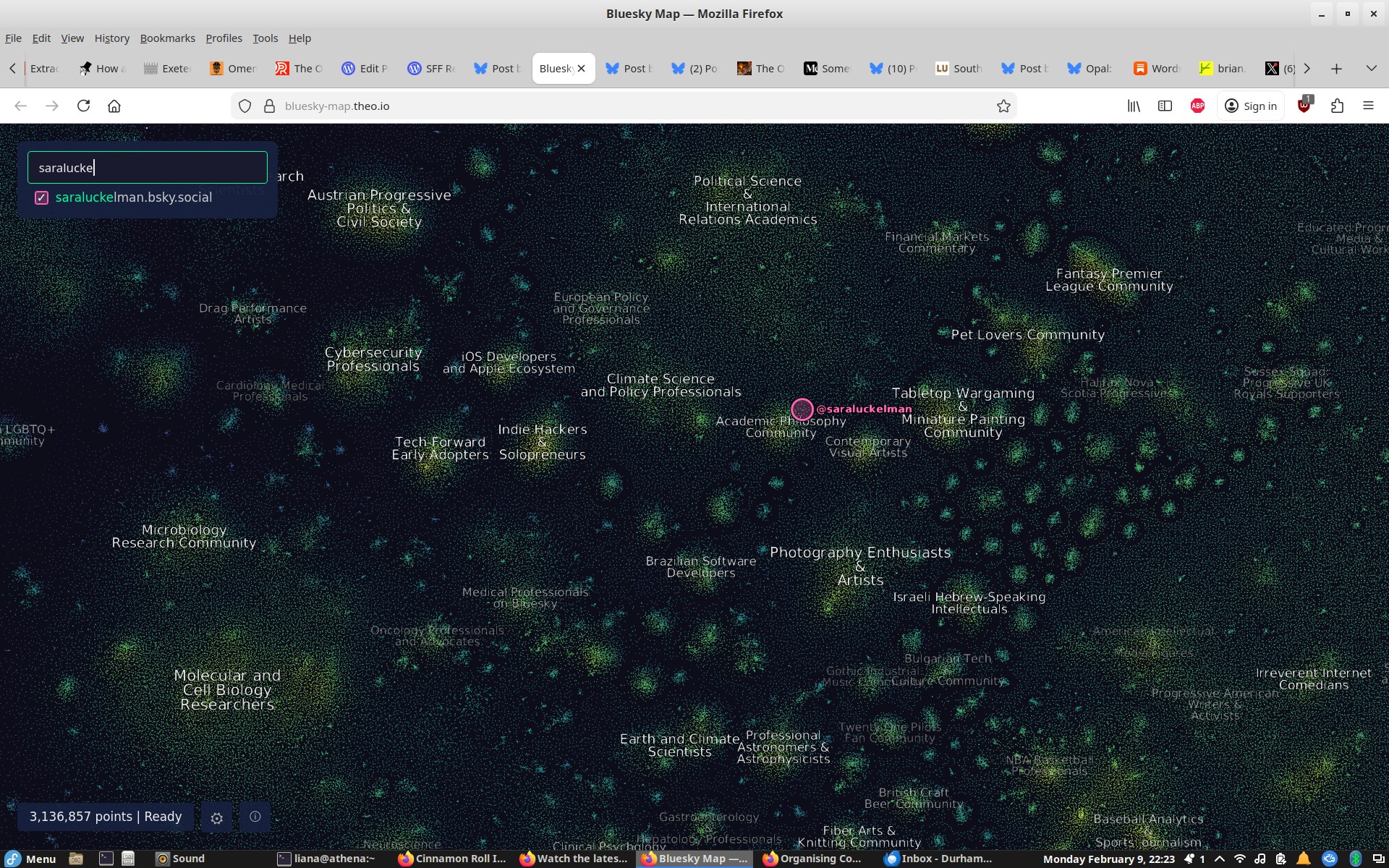Expand the list all tabs dropdown arrow
This screenshot has height=868, width=1389.
[1371, 68]
